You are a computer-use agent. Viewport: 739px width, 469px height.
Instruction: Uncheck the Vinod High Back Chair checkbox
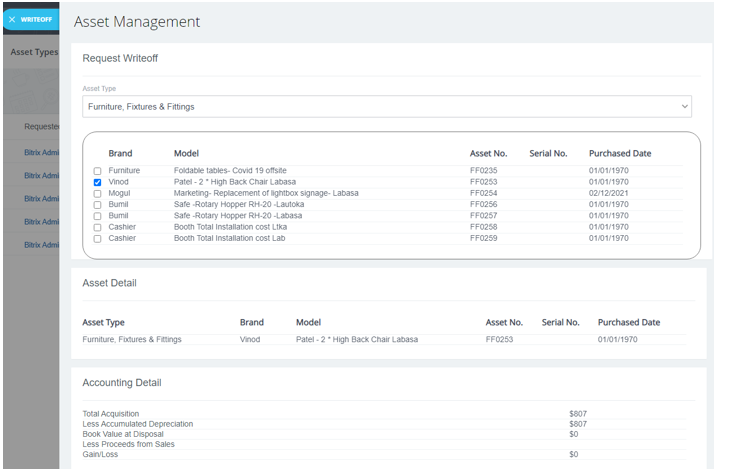point(97,183)
